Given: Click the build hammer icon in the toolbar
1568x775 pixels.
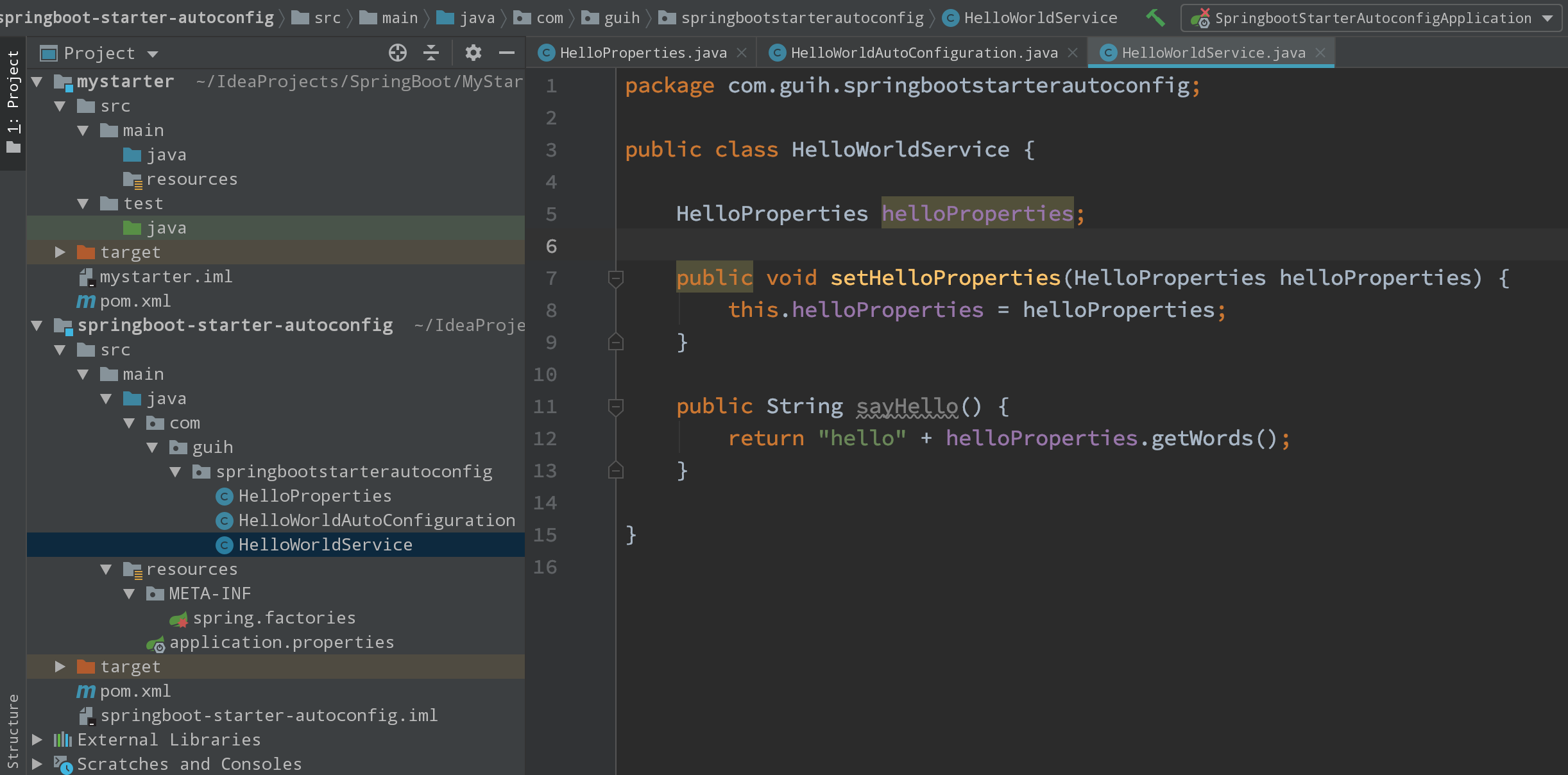Looking at the screenshot, I should [1155, 17].
